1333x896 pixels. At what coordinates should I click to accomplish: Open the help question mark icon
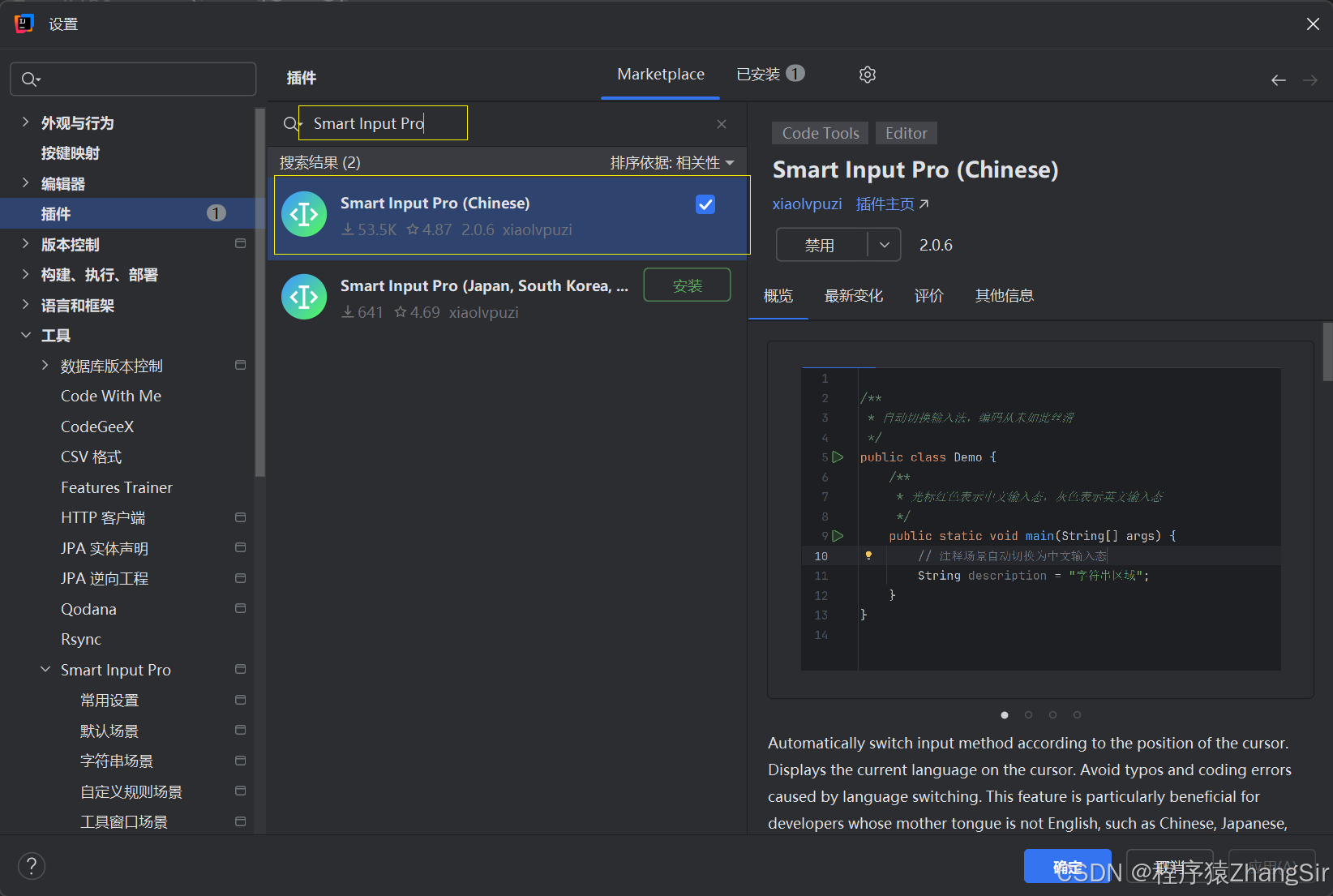point(32,866)
